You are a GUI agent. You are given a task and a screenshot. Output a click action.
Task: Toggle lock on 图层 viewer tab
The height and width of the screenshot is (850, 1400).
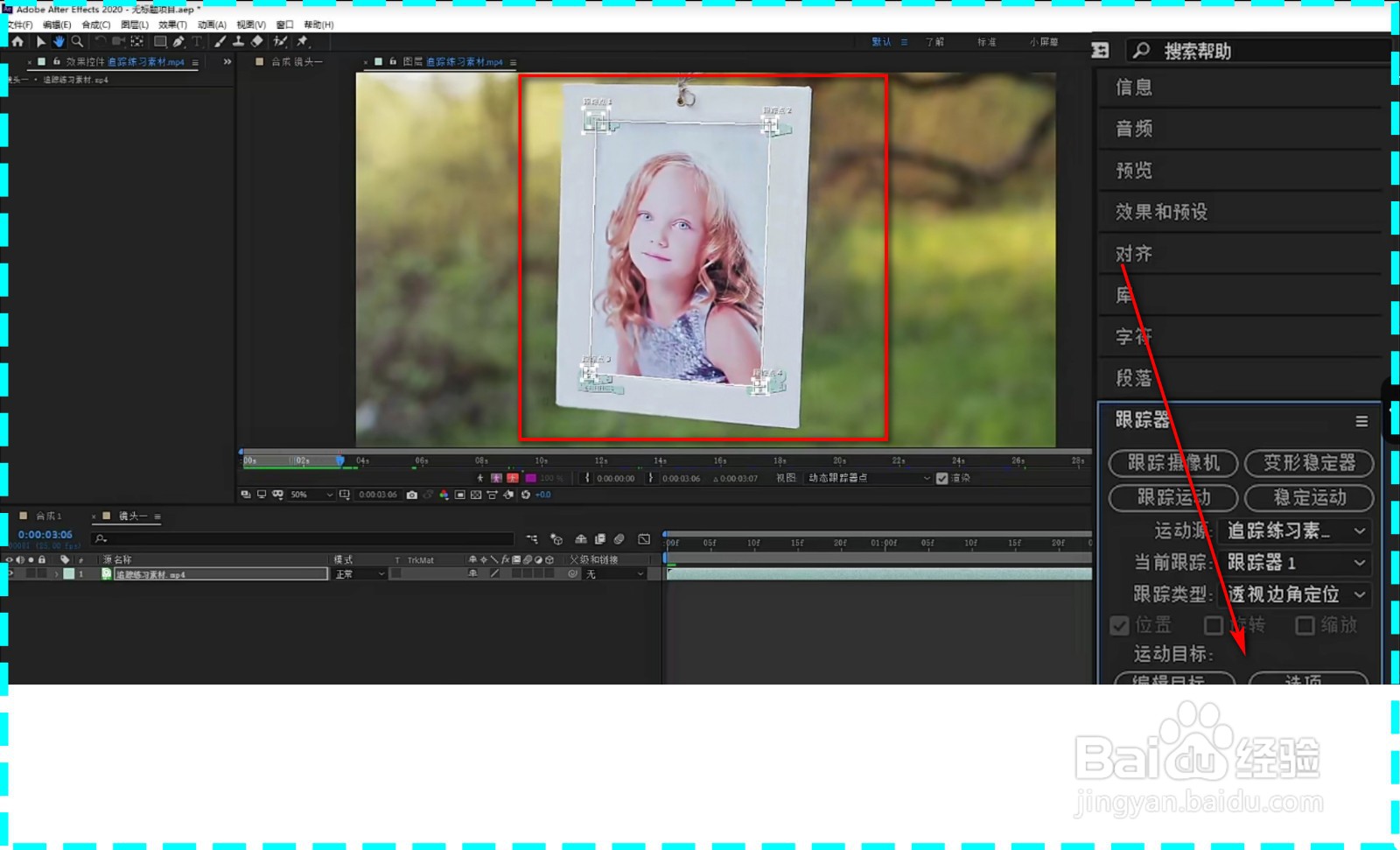pyautogui.click(x=393, y=62)
